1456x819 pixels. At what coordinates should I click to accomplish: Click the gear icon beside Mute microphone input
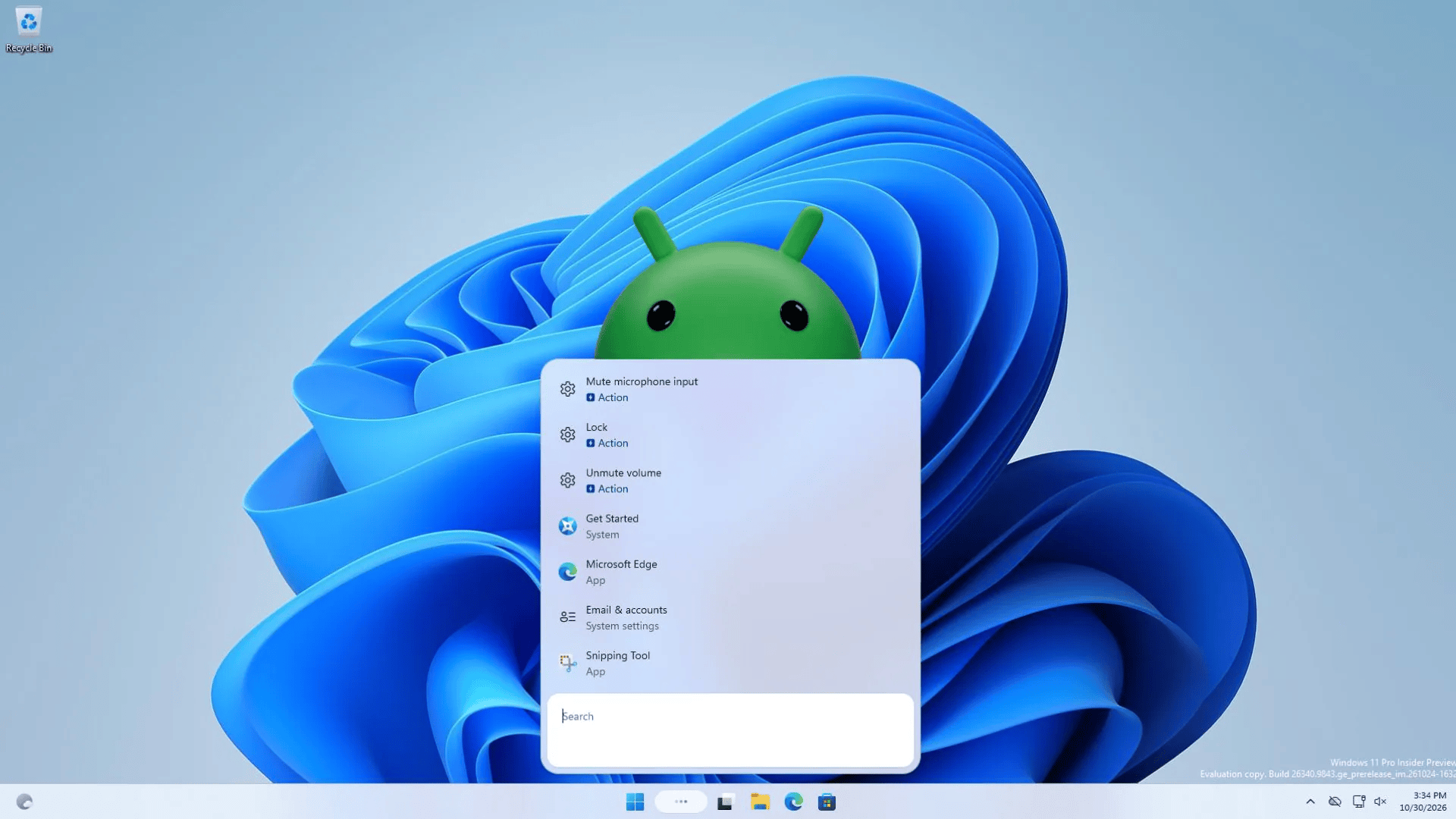[567, 389]
